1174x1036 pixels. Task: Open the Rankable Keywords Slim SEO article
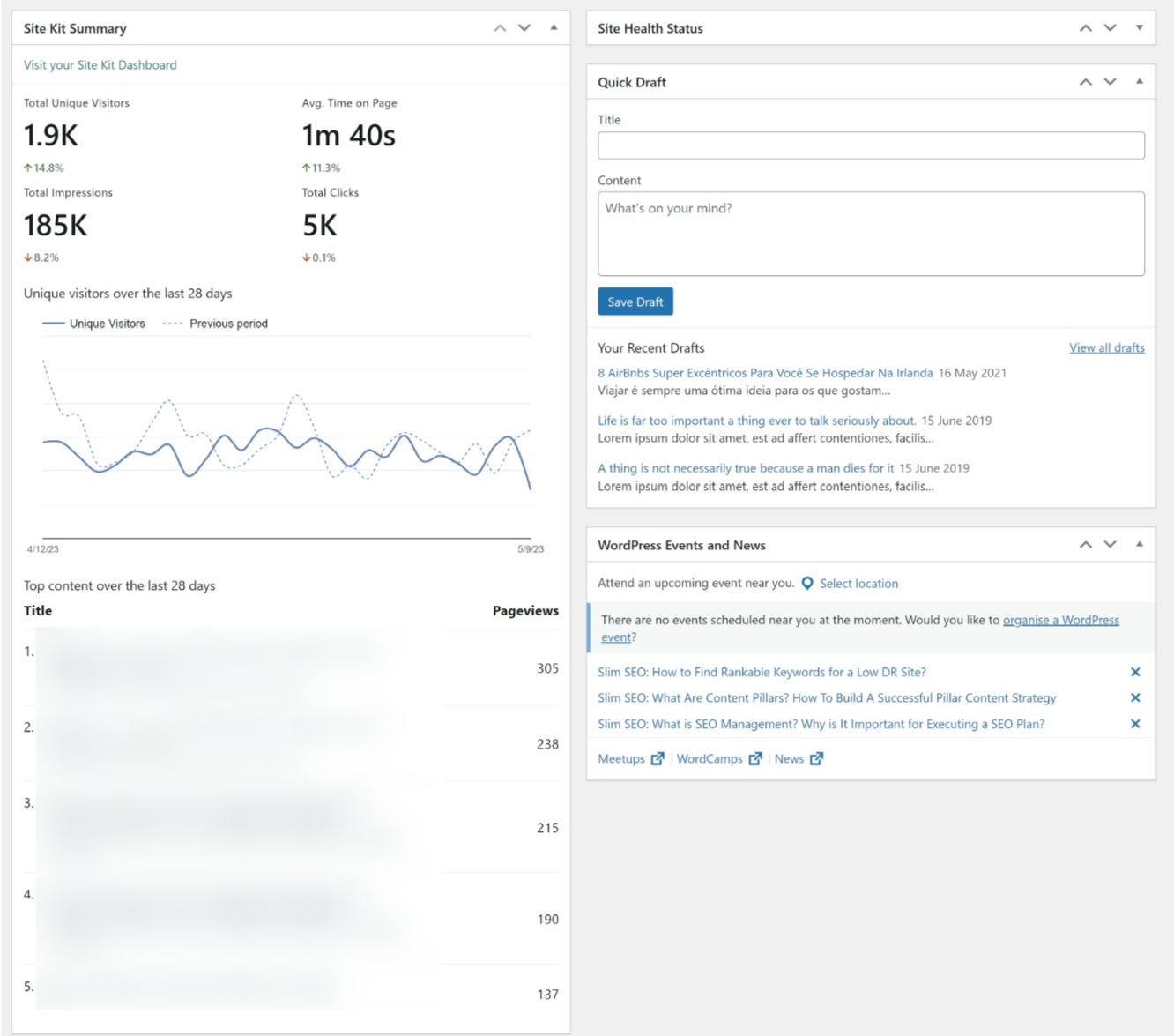pos(762,672)
